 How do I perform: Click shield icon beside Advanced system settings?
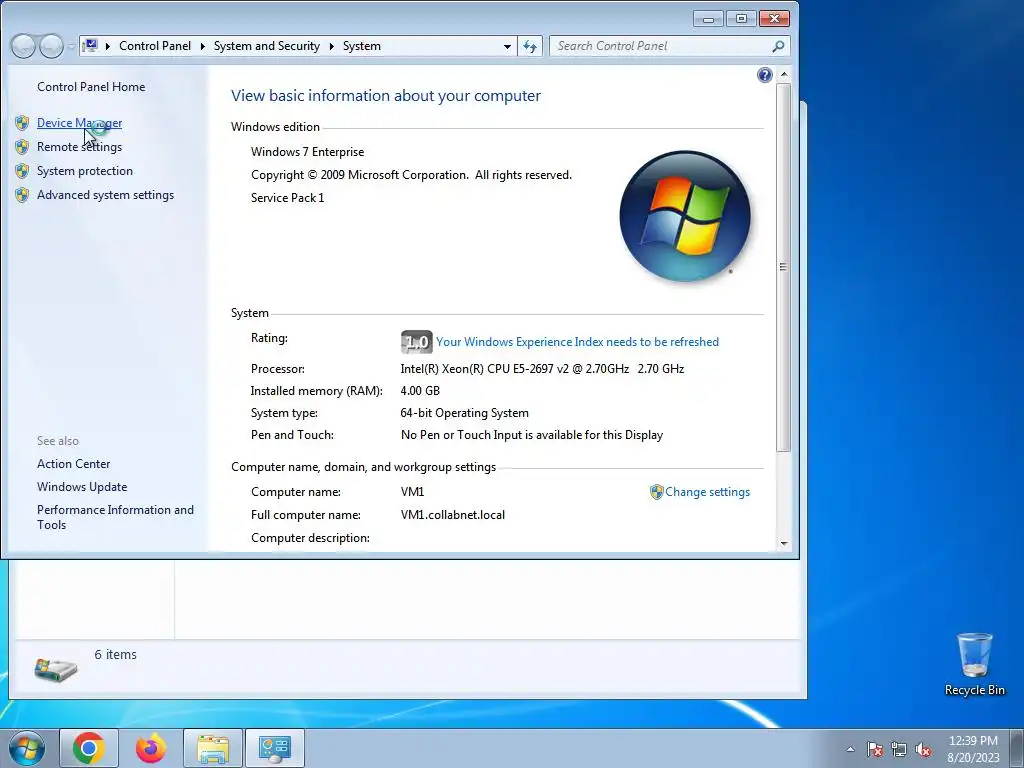(22, 195)
